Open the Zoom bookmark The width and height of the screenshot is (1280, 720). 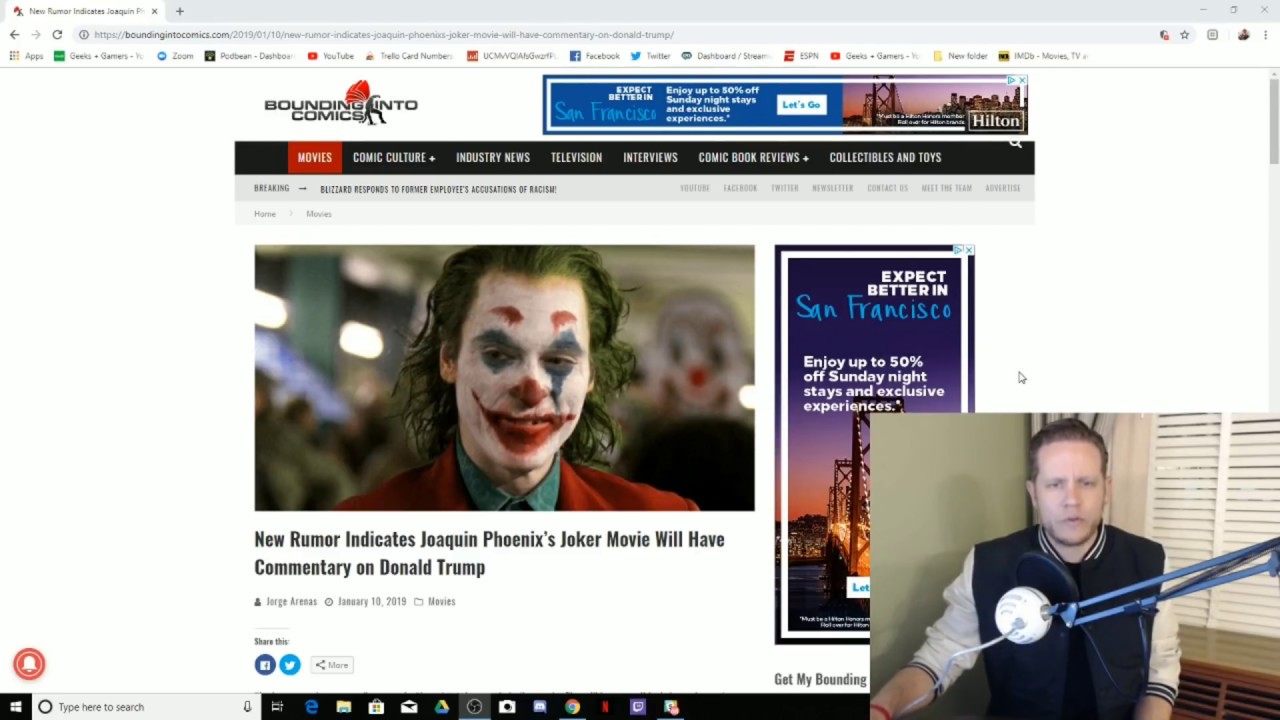175,56
